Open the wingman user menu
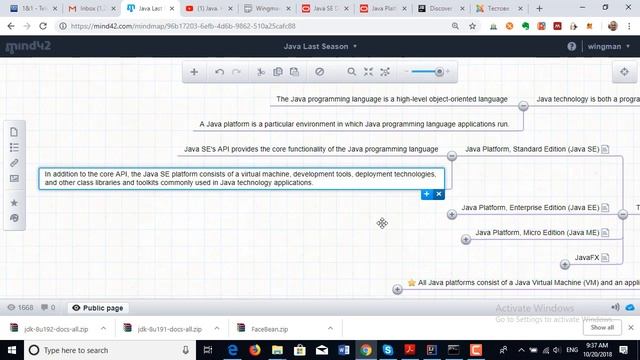Image resolution: width=640 pixels, height=360 pixels. click(x=609, y=47)
